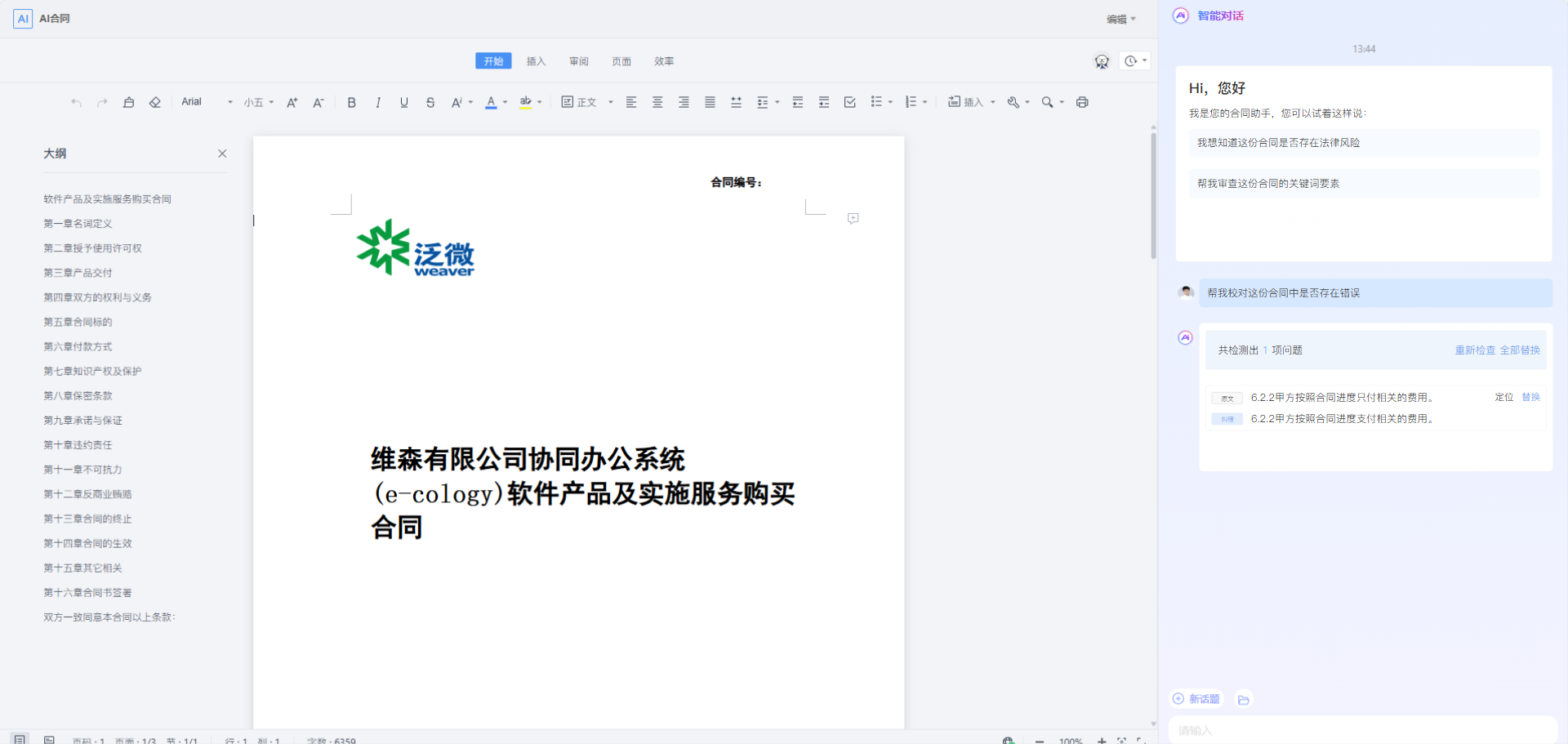Switch to the 插入 tab
Screen dimensions: 1568x744
pos(536,61)
